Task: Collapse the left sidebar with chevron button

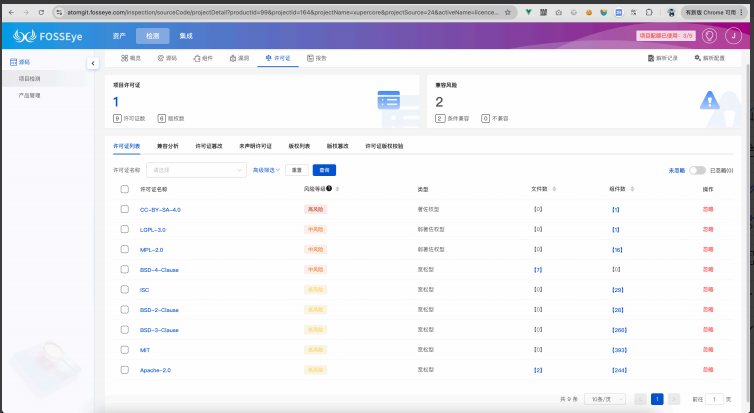Action: 93,63
